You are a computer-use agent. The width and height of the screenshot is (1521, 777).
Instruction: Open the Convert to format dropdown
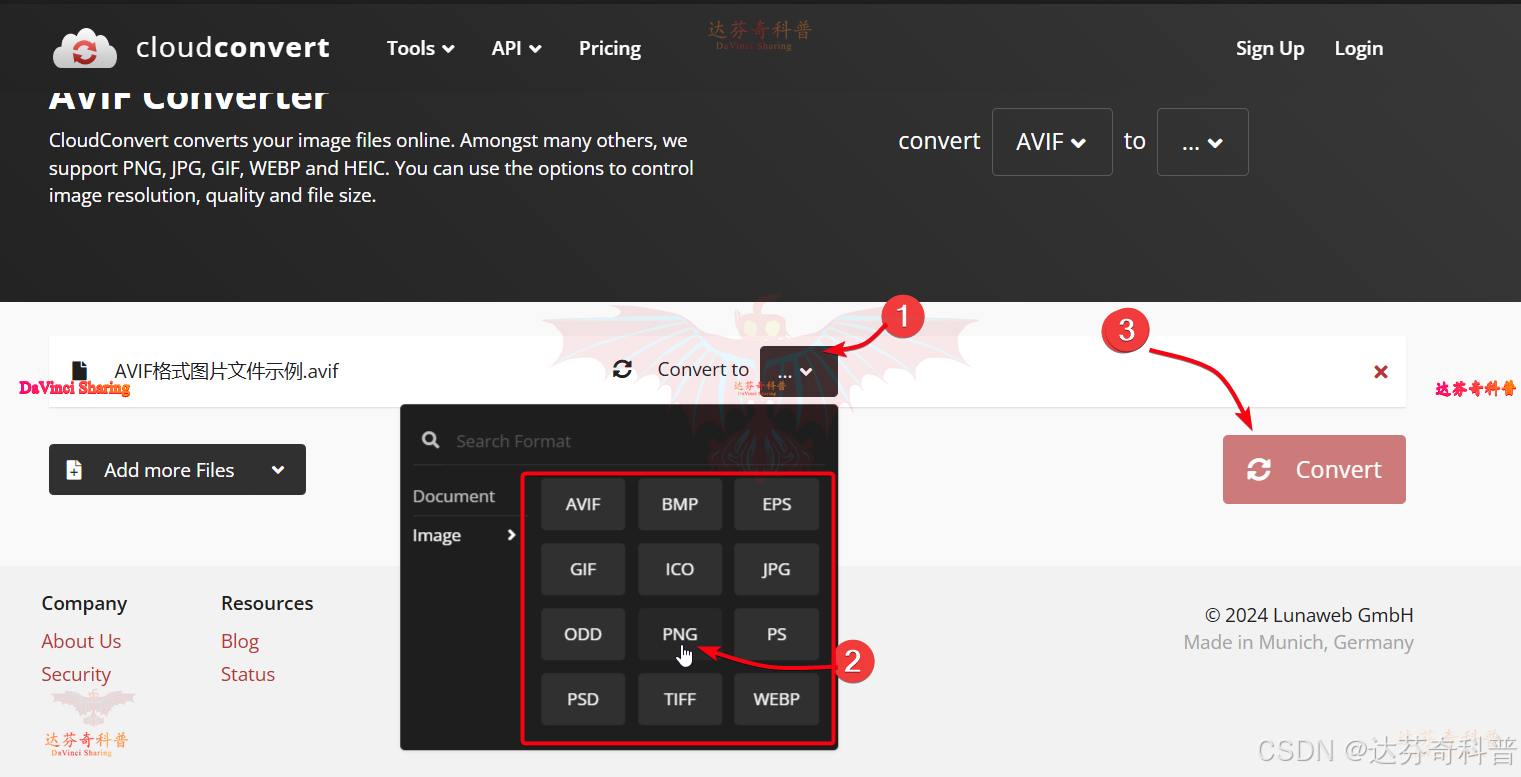click(x=798, y=371)
